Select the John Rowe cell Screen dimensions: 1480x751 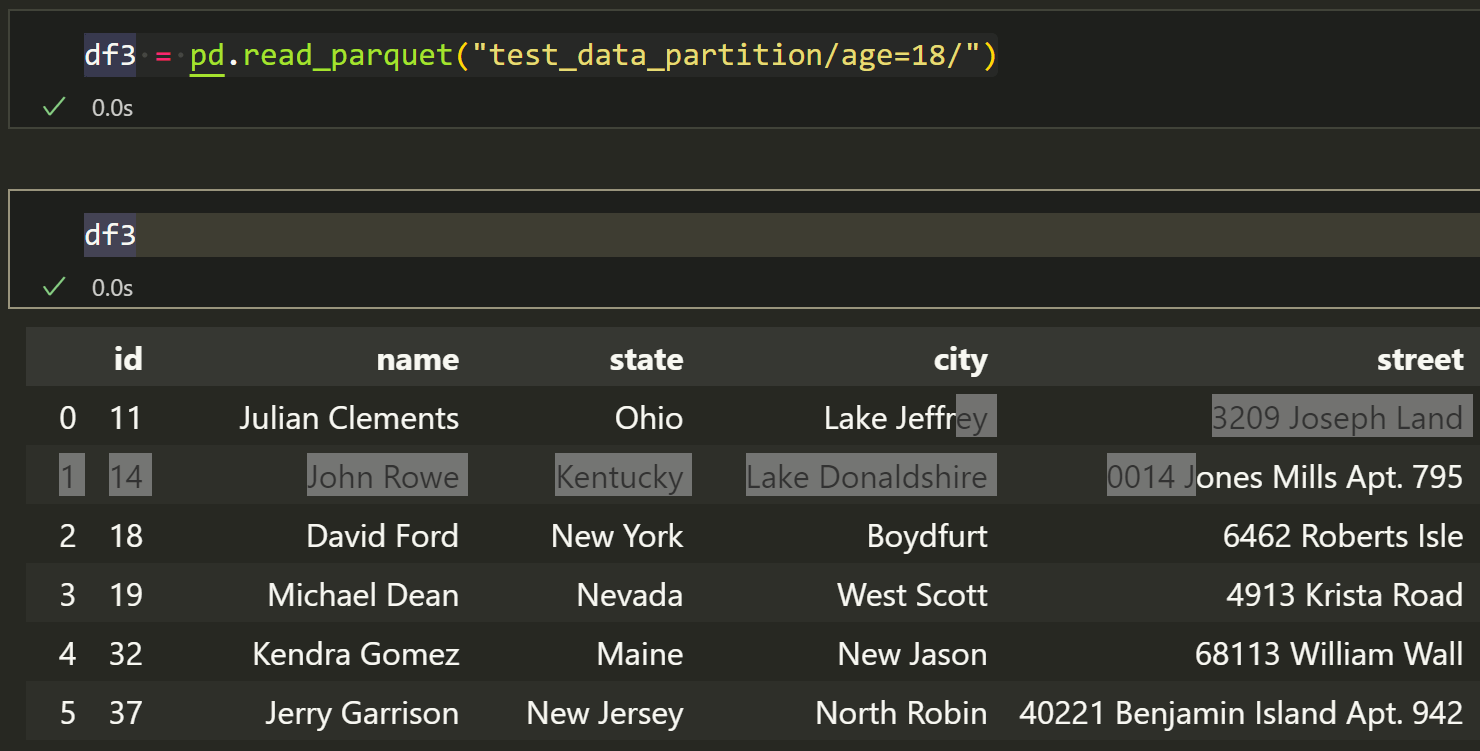point(383,476)
